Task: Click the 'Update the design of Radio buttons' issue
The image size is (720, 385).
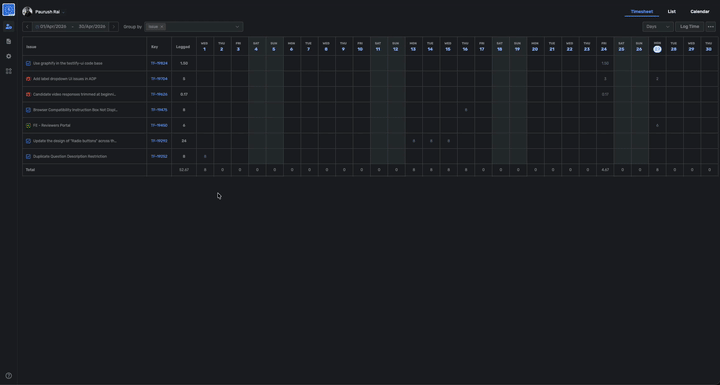Action: (75, 141)
